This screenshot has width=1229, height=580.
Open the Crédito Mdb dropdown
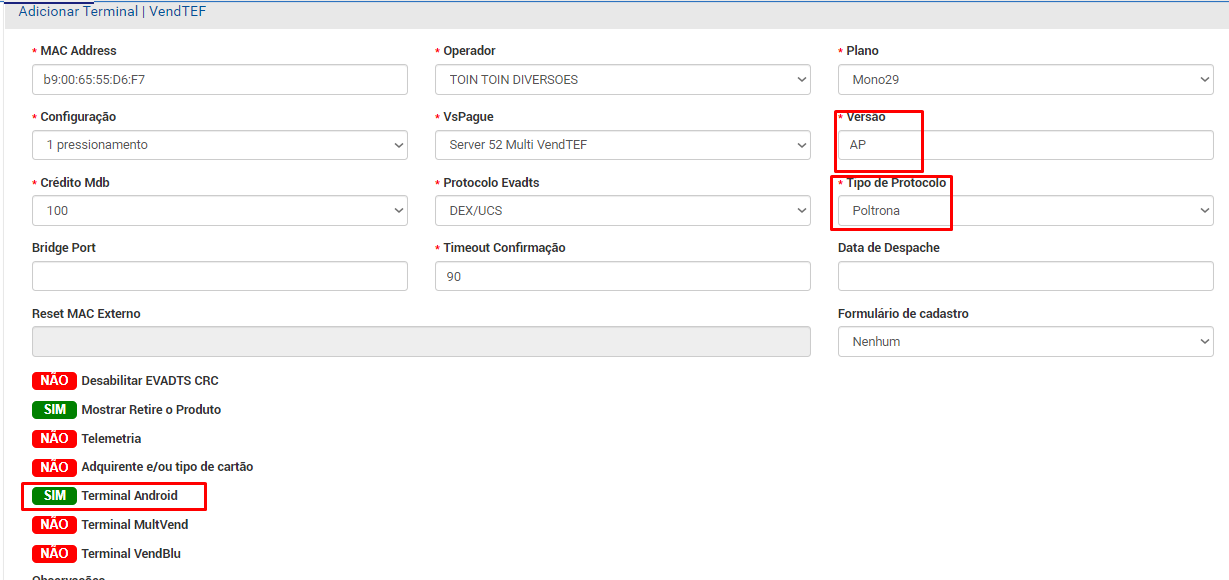(220, 211)
